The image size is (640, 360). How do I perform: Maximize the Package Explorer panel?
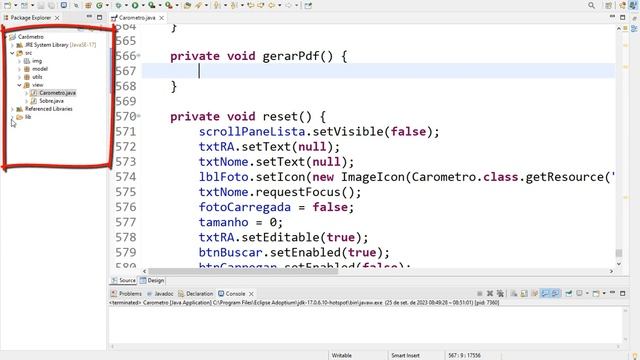coord(99,17)
